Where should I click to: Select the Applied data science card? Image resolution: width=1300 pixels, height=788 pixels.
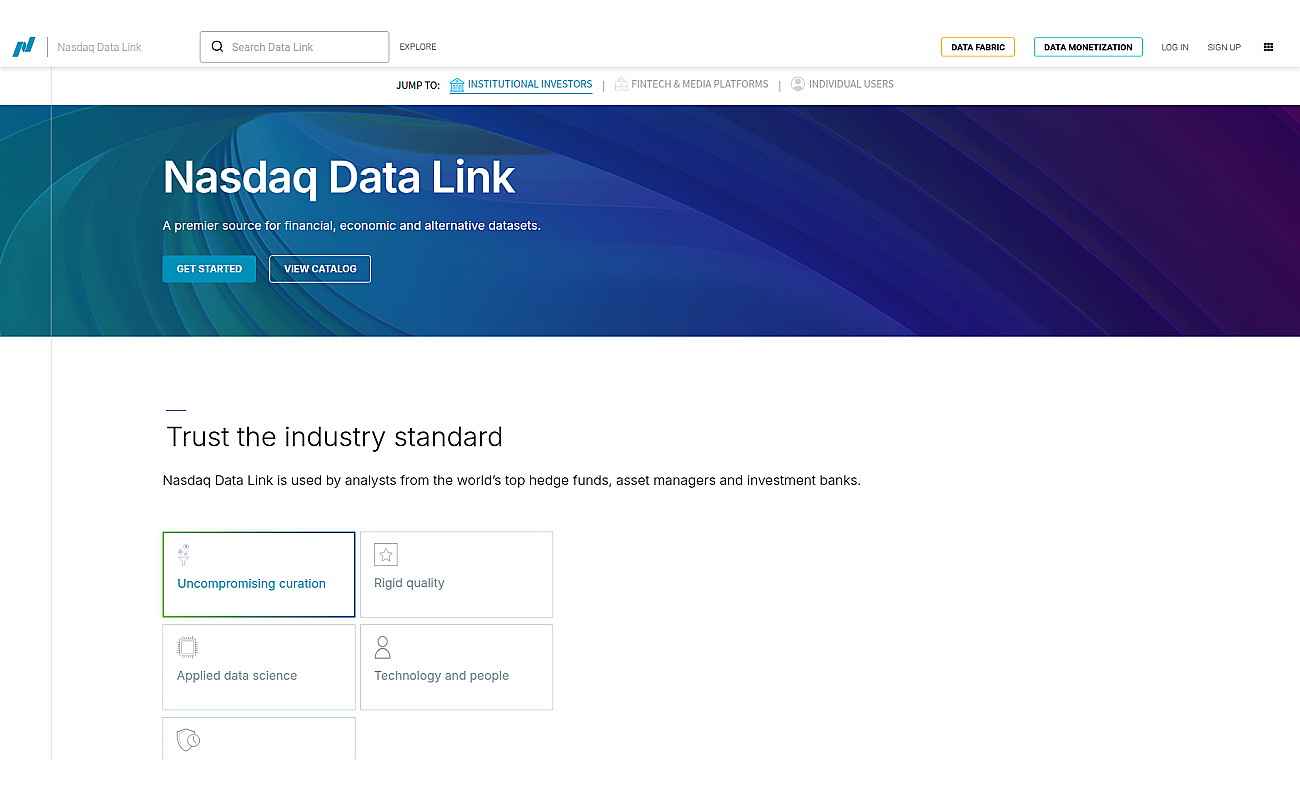(259, 667)
